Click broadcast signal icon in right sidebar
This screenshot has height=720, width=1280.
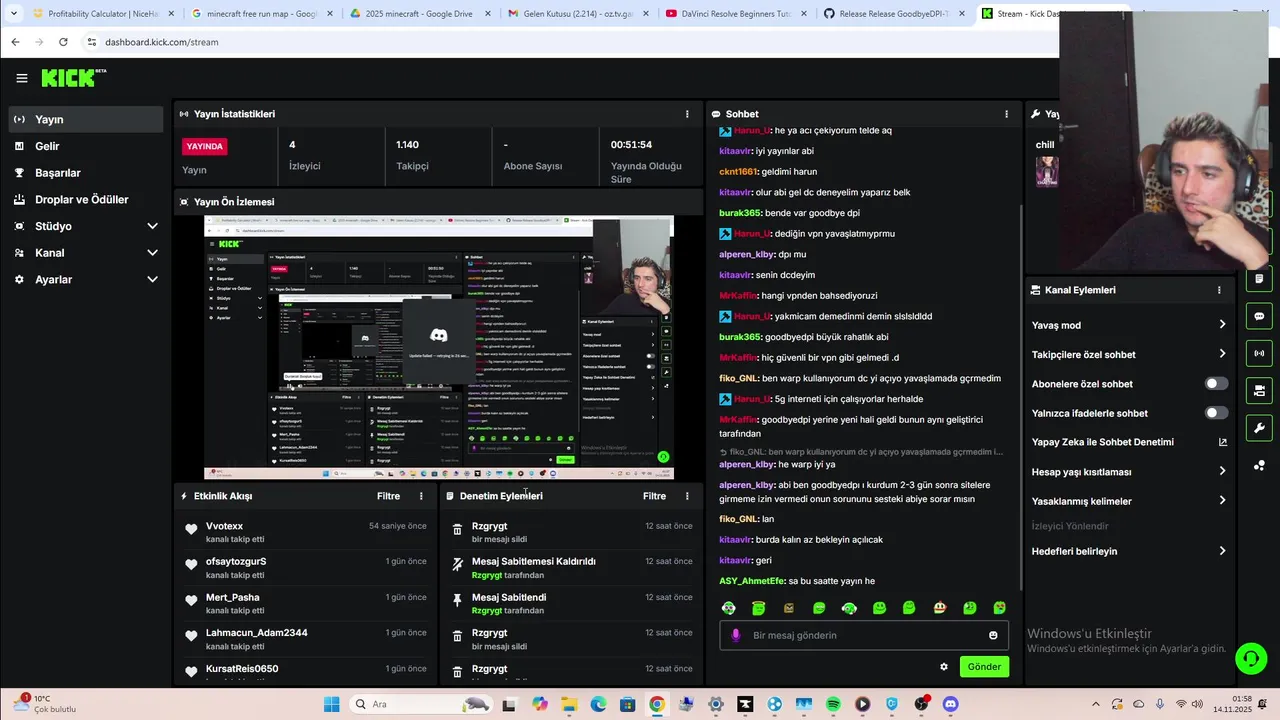point(1259,353)
